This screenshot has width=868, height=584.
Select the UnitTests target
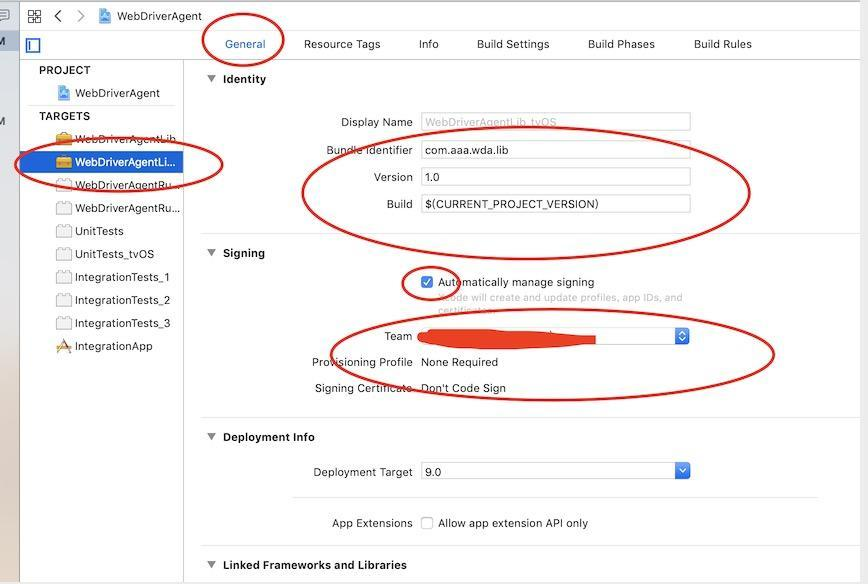(104, 231)
